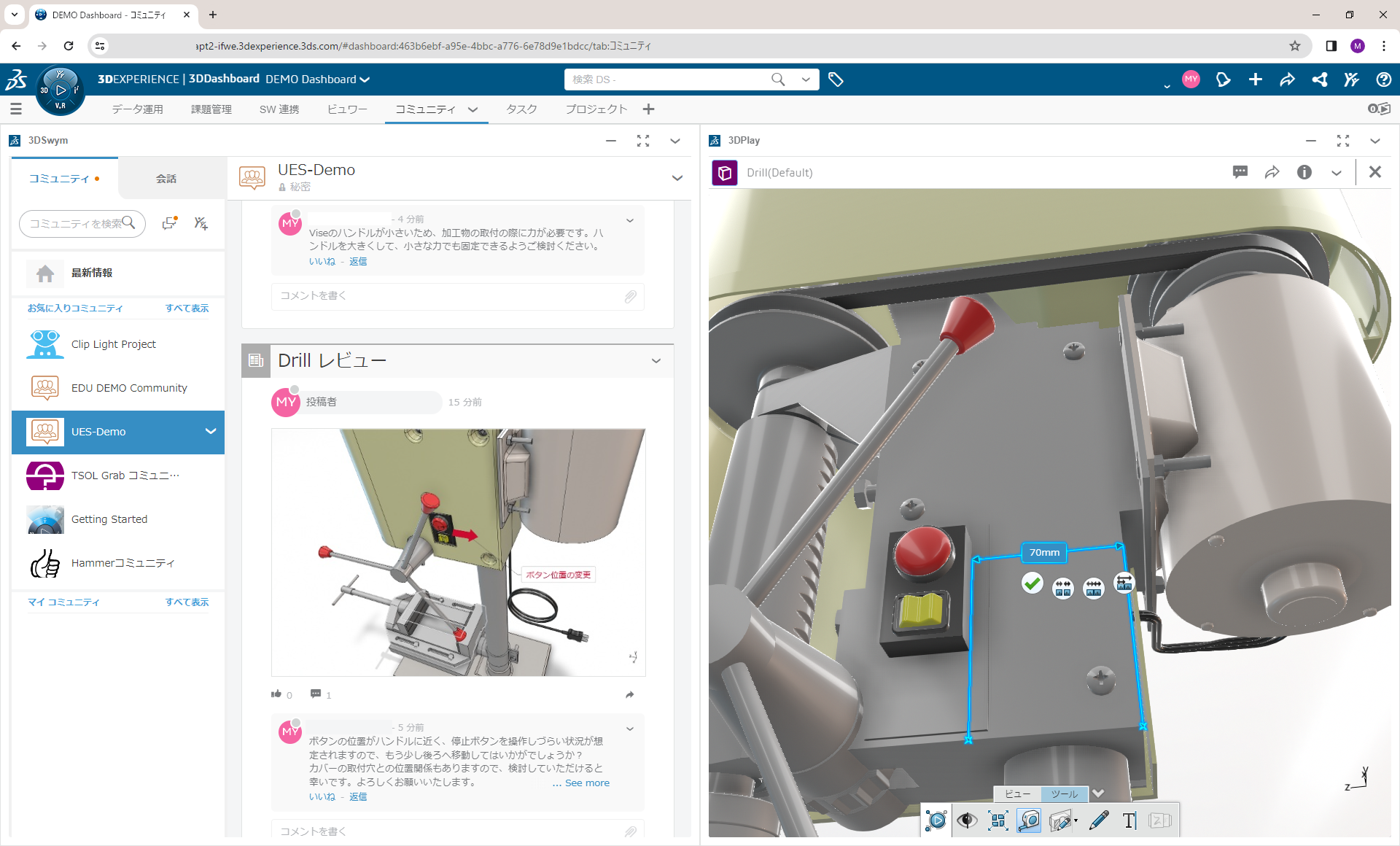Click the share arrow in 3DPlay header
The width and height of the screenshot is (1400, 846).
[1272, 172]
